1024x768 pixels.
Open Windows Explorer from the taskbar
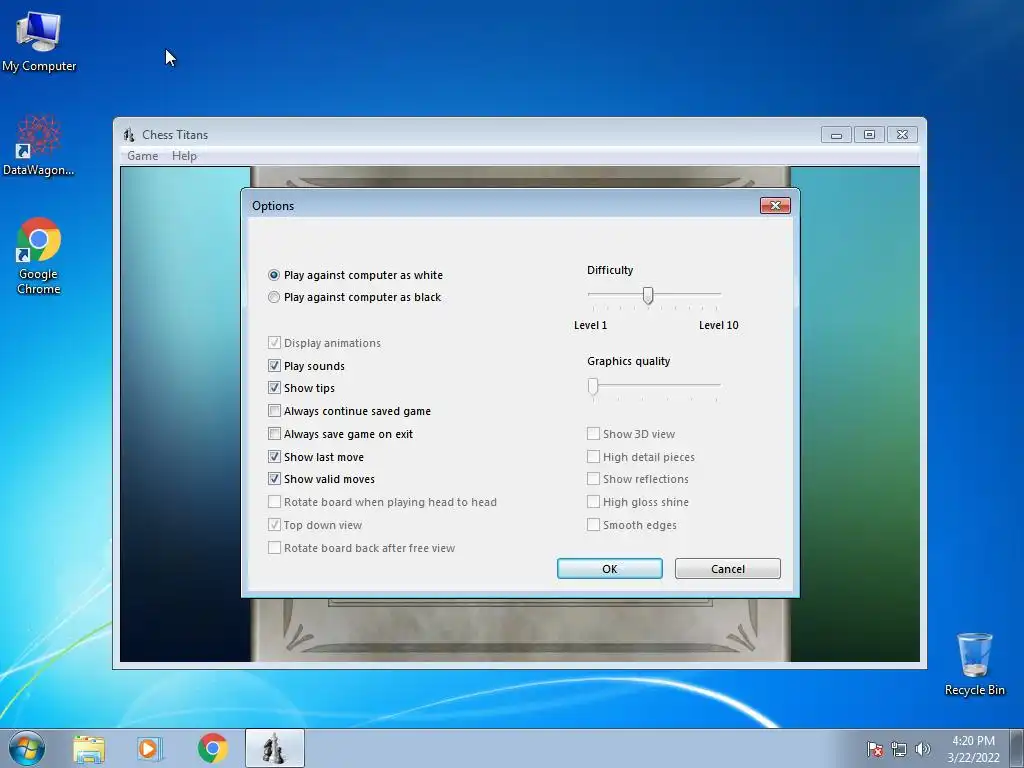coord(89,749)
